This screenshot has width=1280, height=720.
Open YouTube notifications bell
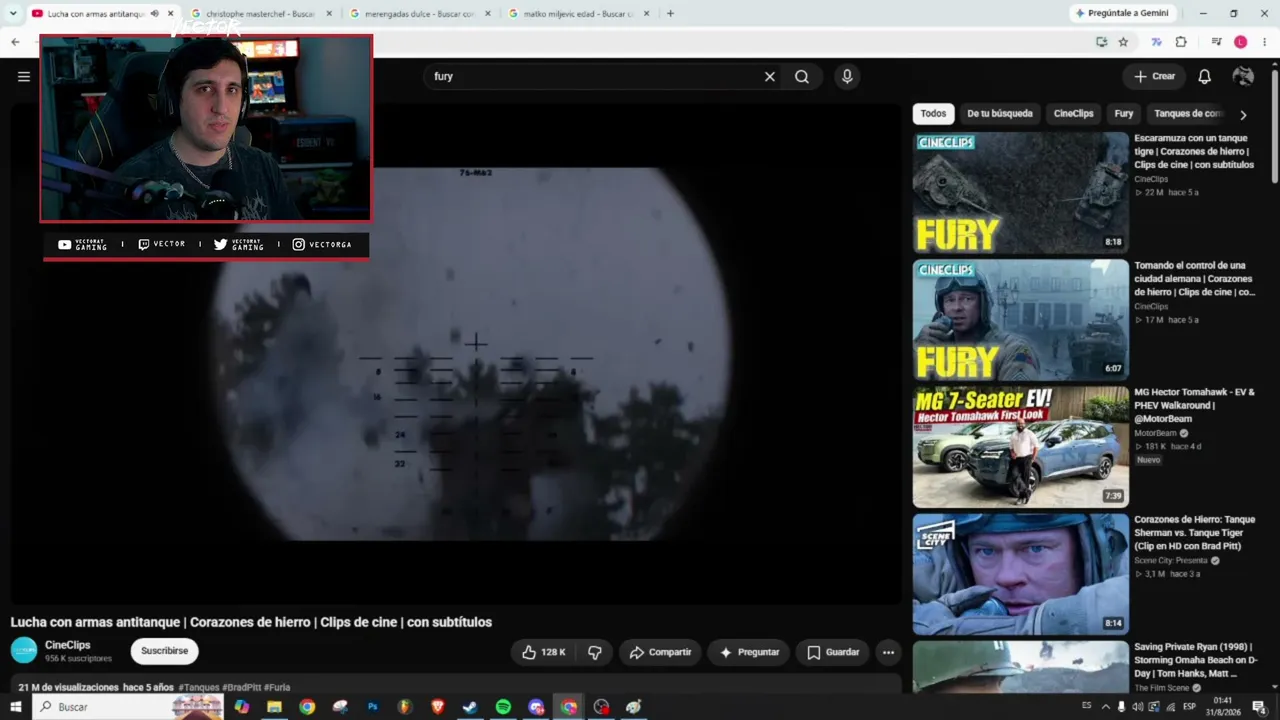click(x=1205, y=76)
